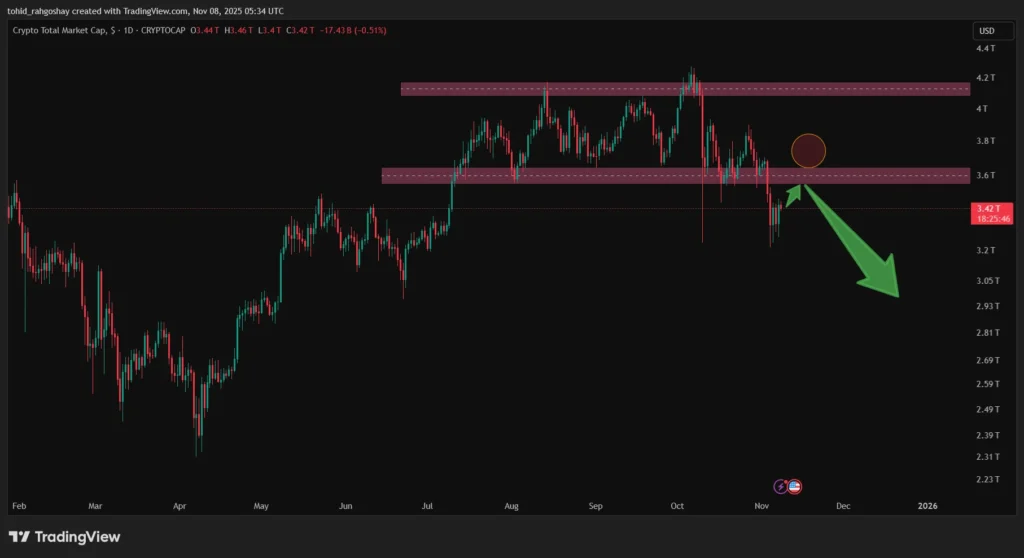The image size is (1024, 558).
Task: Click the 4.2 T price scale label
Action: pos(984,77)
